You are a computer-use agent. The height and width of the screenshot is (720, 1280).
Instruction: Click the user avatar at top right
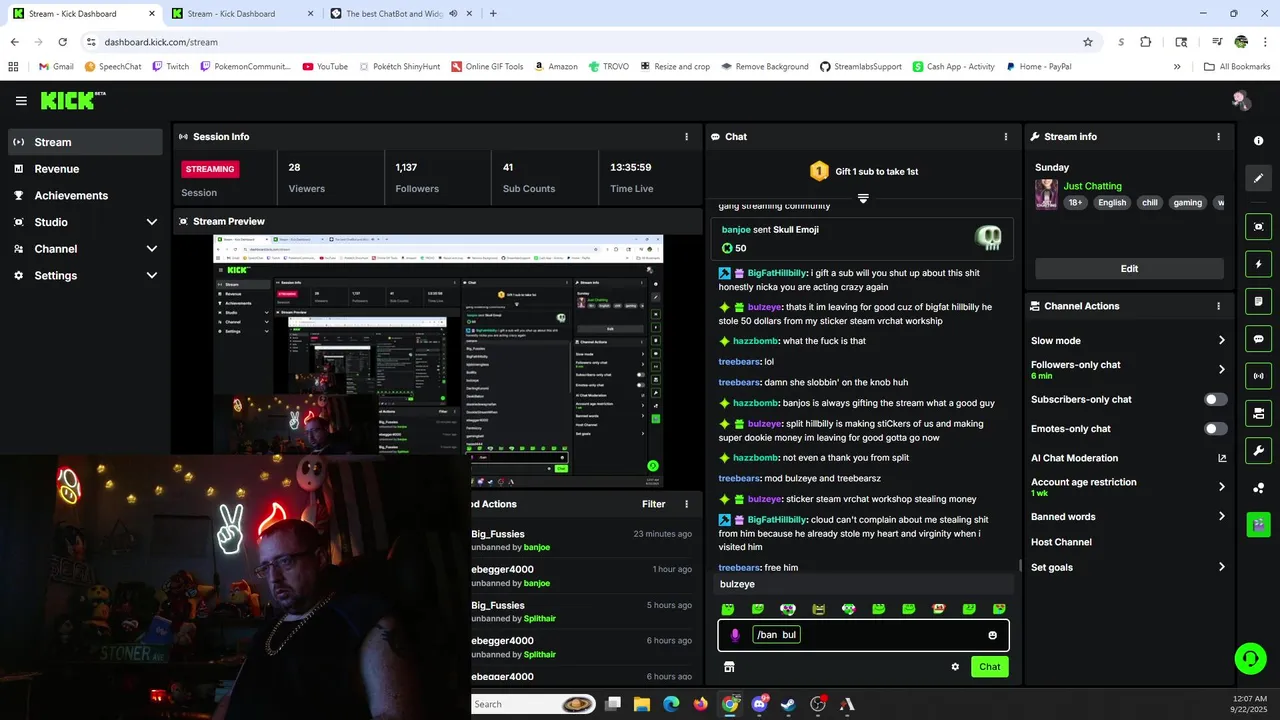click(x=1241, y=100)
